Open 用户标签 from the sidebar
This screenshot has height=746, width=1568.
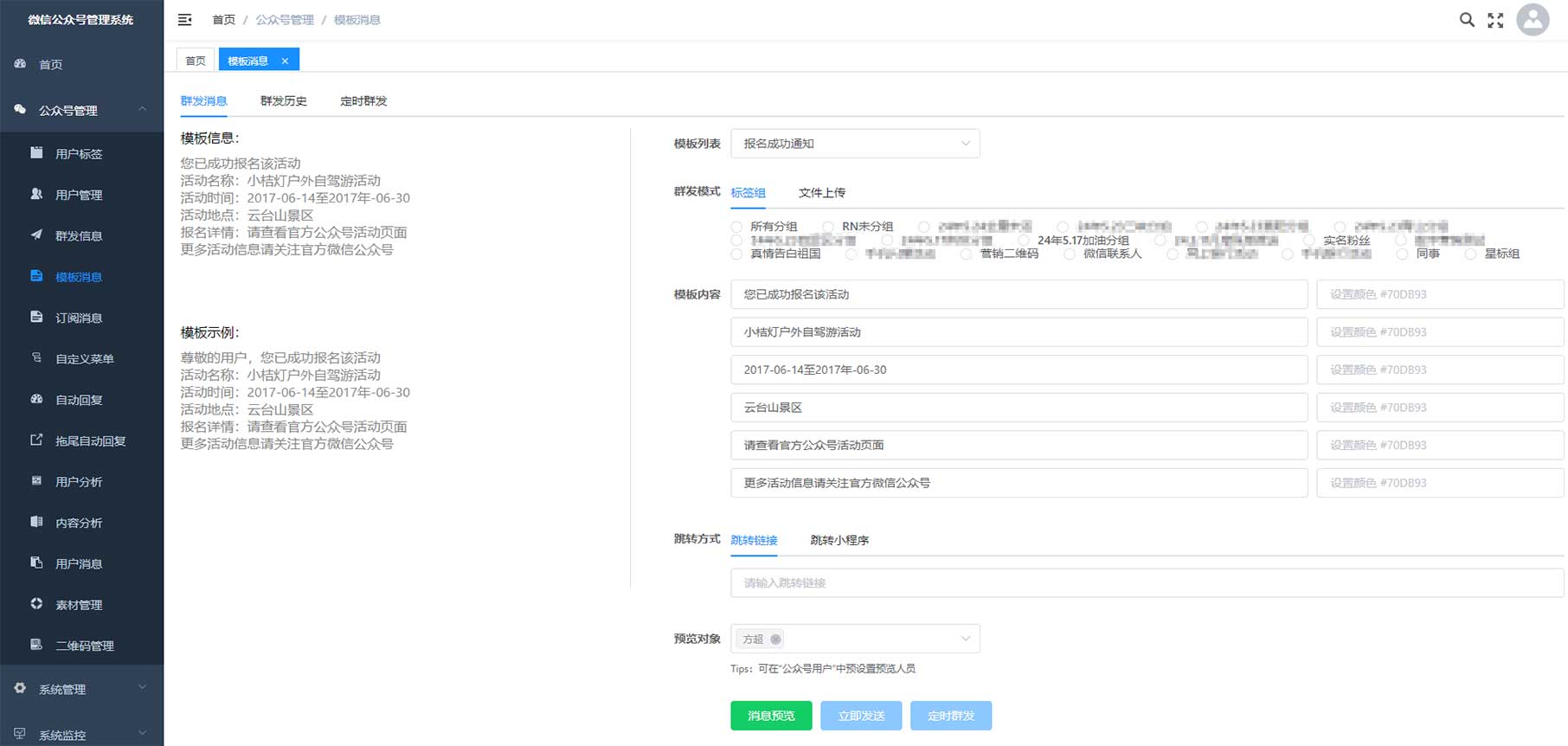click(79, 154)
